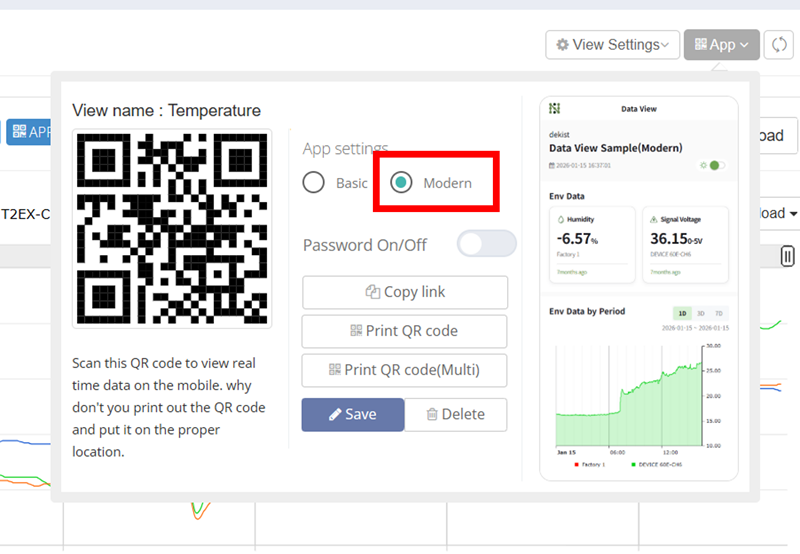Viewport: 800px width, 554px height.
Task: Click the logo icon in Data View preview
Action: coord(555,108)
